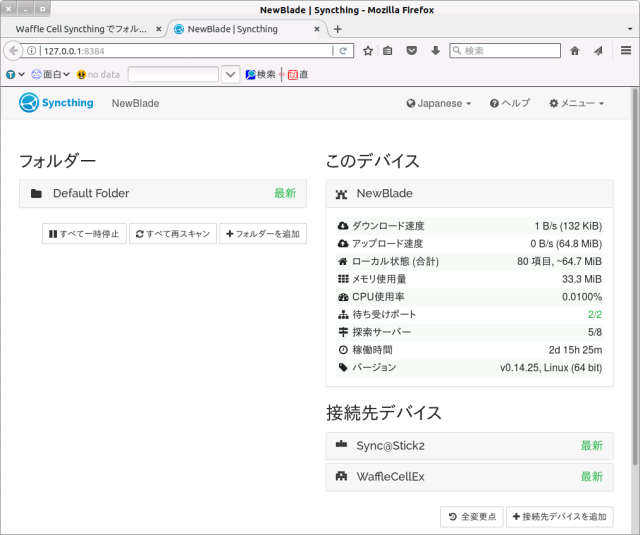640x535 pixels.
Task: Click the WaffleCellEx device identicon
Action: [341, 476]
